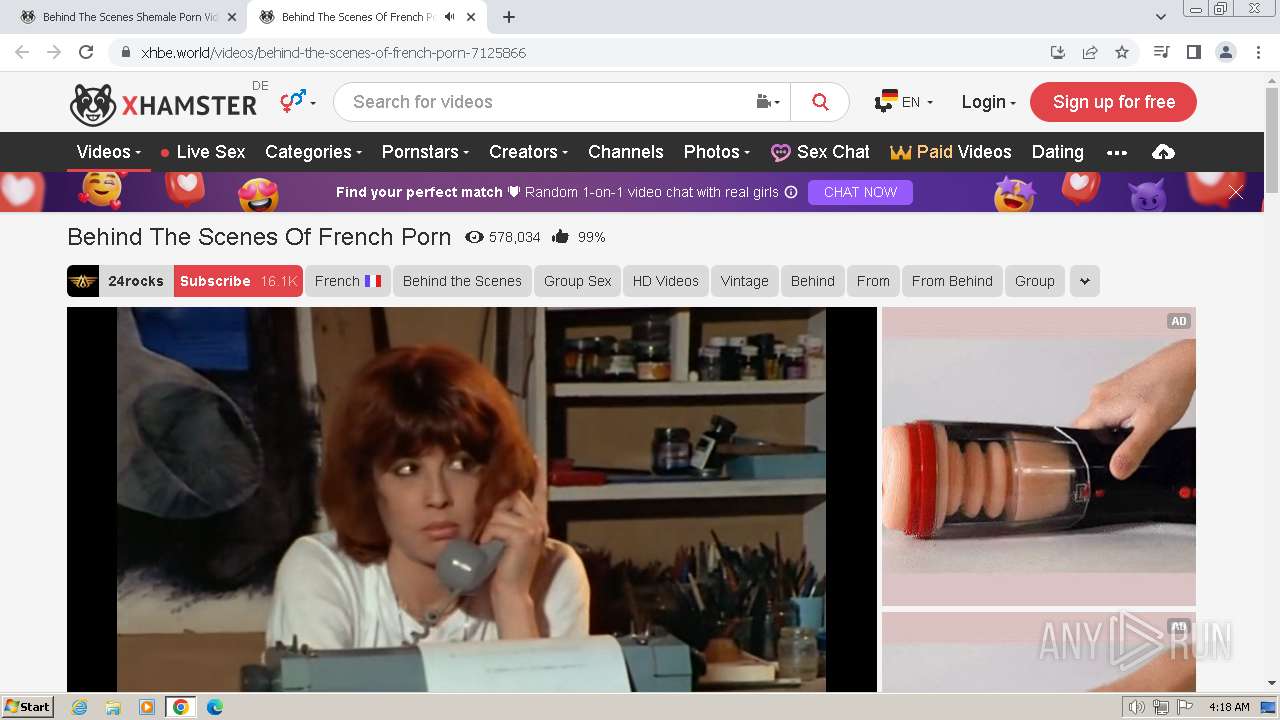Viewport: 1280px width, 720px height.
Task: Open Chrome's three-dot menu
Action: (x=1257, y=52)
